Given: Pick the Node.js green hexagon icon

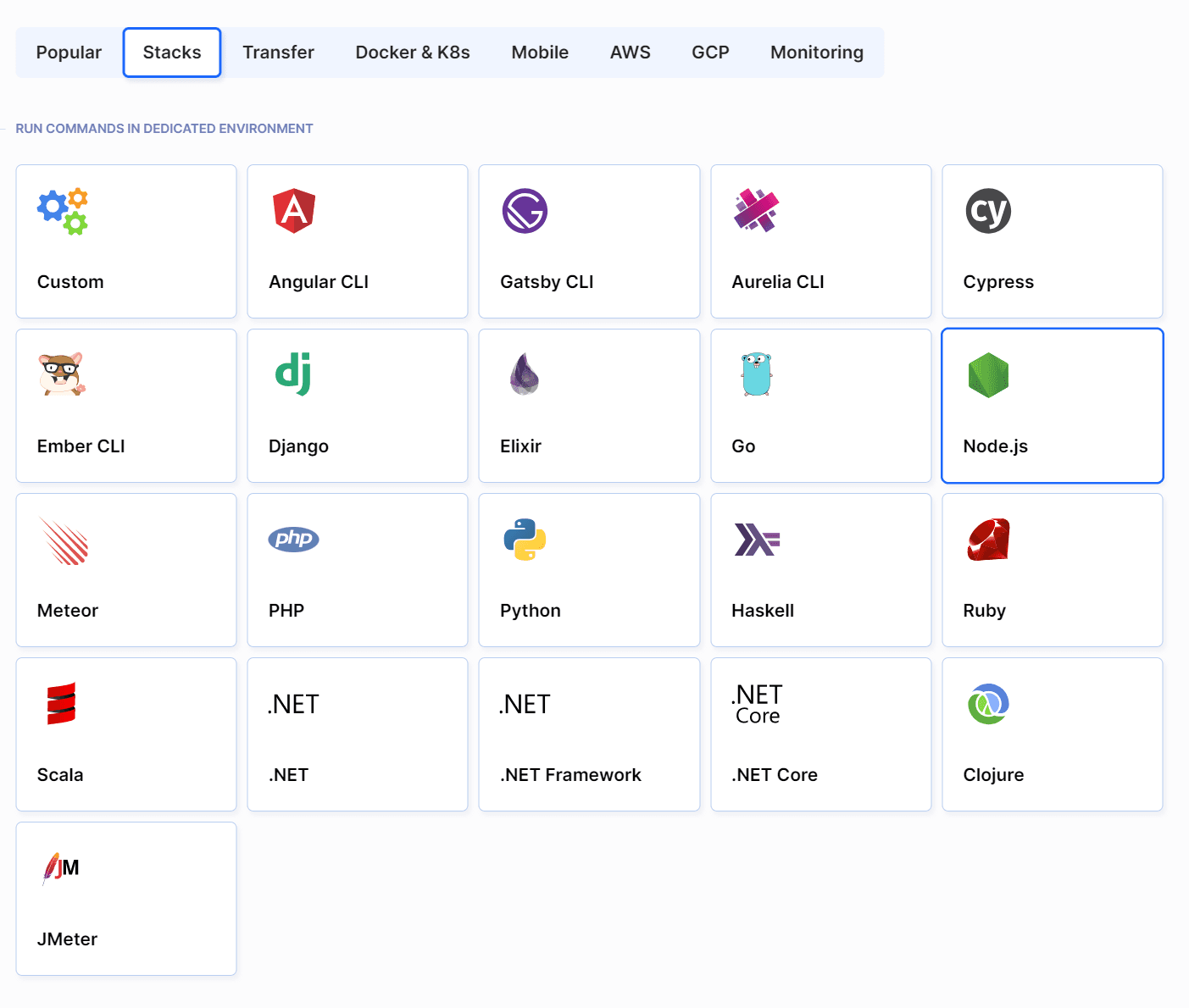Looking at the screenshot, I should coord(988,375).
